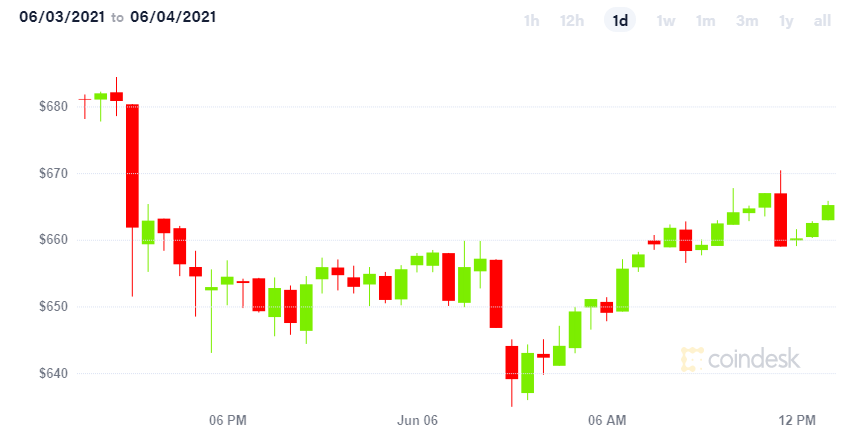Click the 06 AM axis label
859x438 pixels.
(x=607, y=420)
